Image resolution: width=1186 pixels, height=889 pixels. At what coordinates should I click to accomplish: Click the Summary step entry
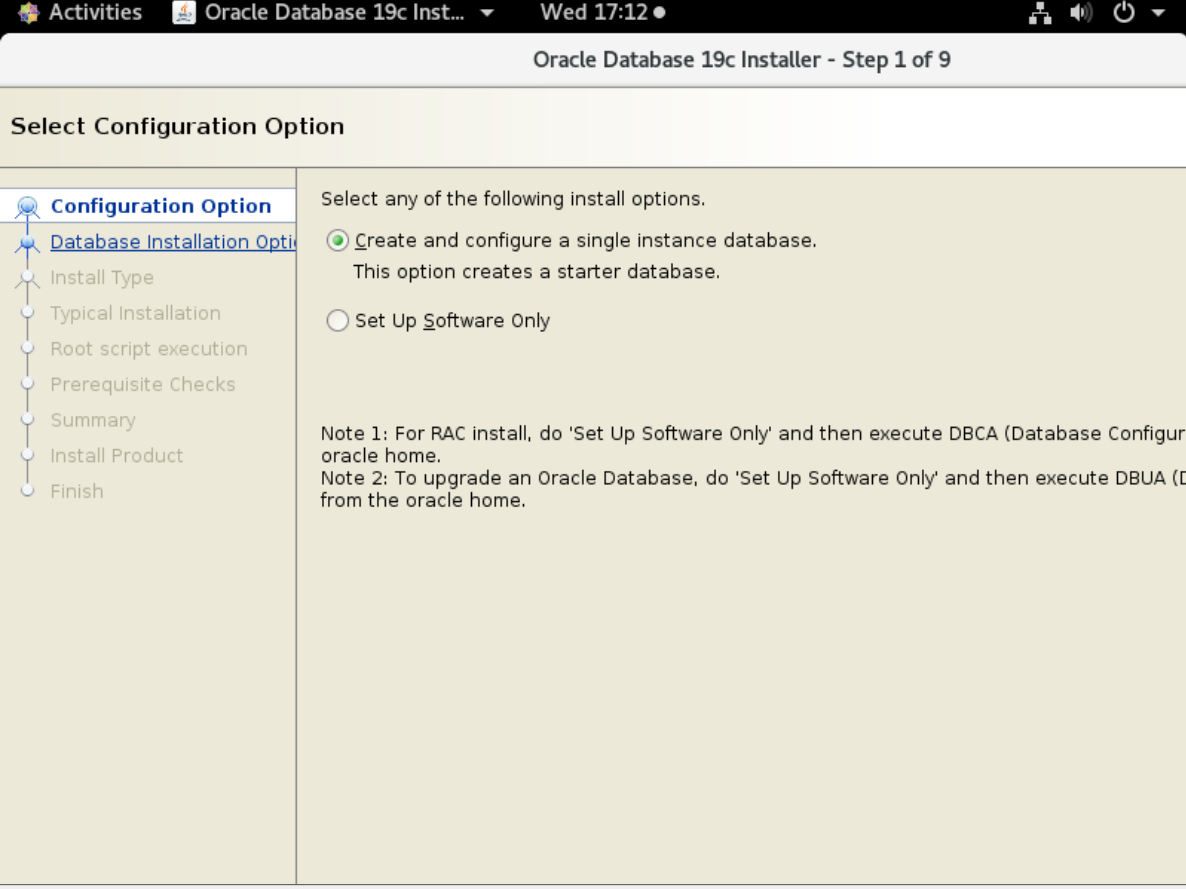pyautogui.click(x=93, y=420)
